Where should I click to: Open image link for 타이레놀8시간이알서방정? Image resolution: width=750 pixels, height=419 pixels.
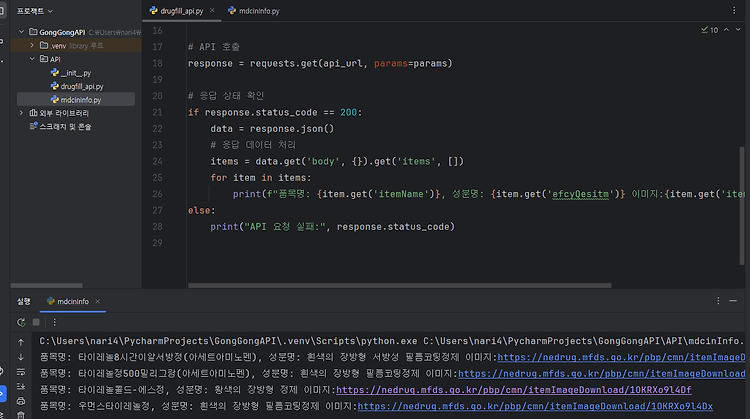pyautogui.click(x=621, y=357)
